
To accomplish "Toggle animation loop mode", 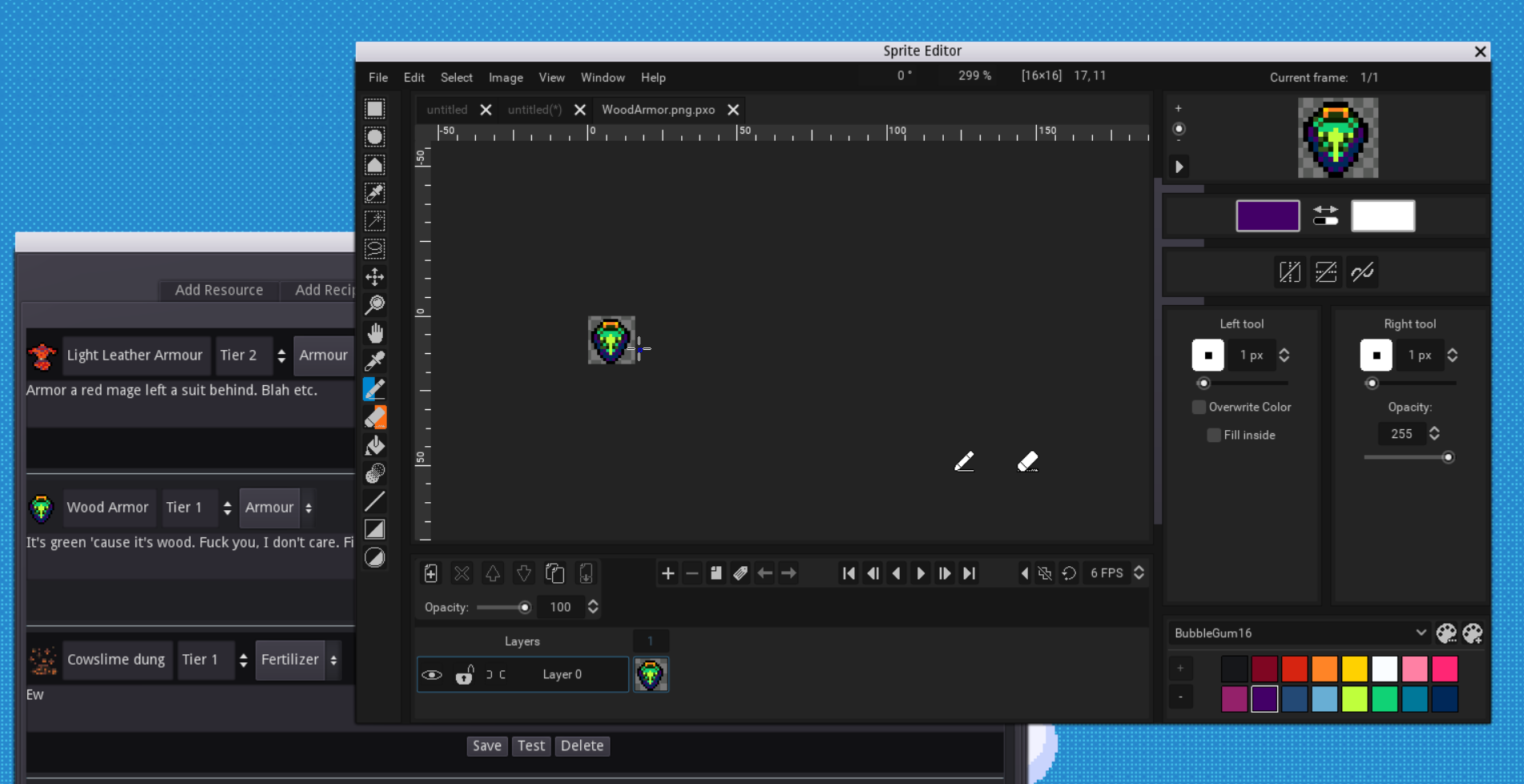I will pyautogui.click(x=1069, y=573).
